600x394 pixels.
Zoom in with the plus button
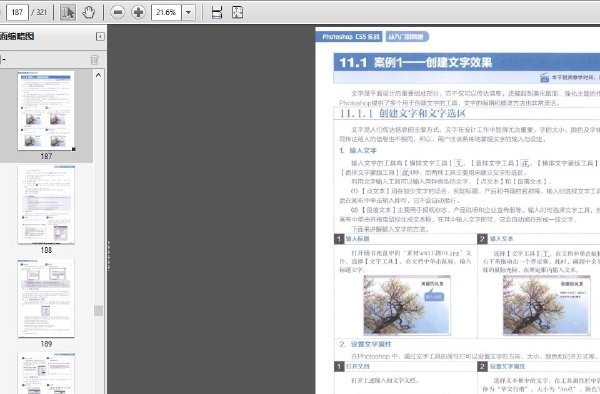click(x=138, y=12)
